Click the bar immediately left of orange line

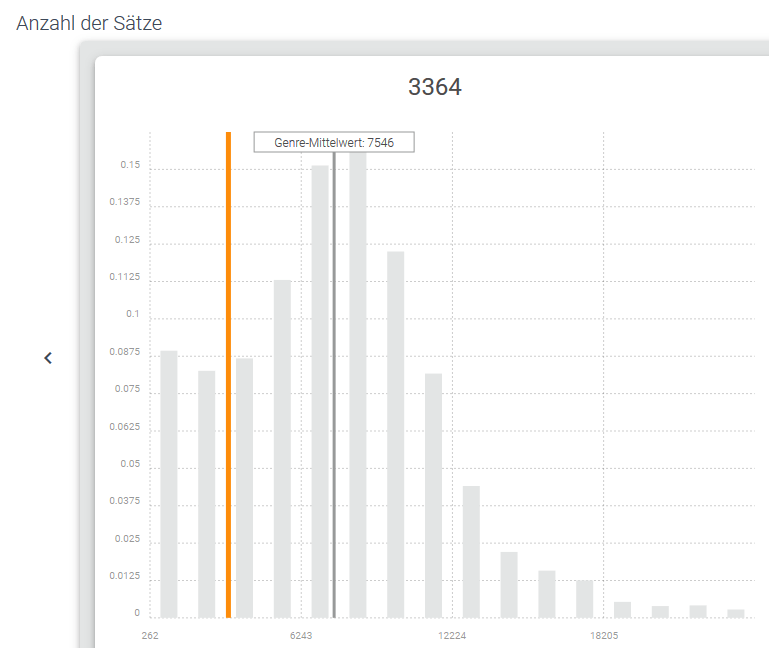[x=207, y=494]
